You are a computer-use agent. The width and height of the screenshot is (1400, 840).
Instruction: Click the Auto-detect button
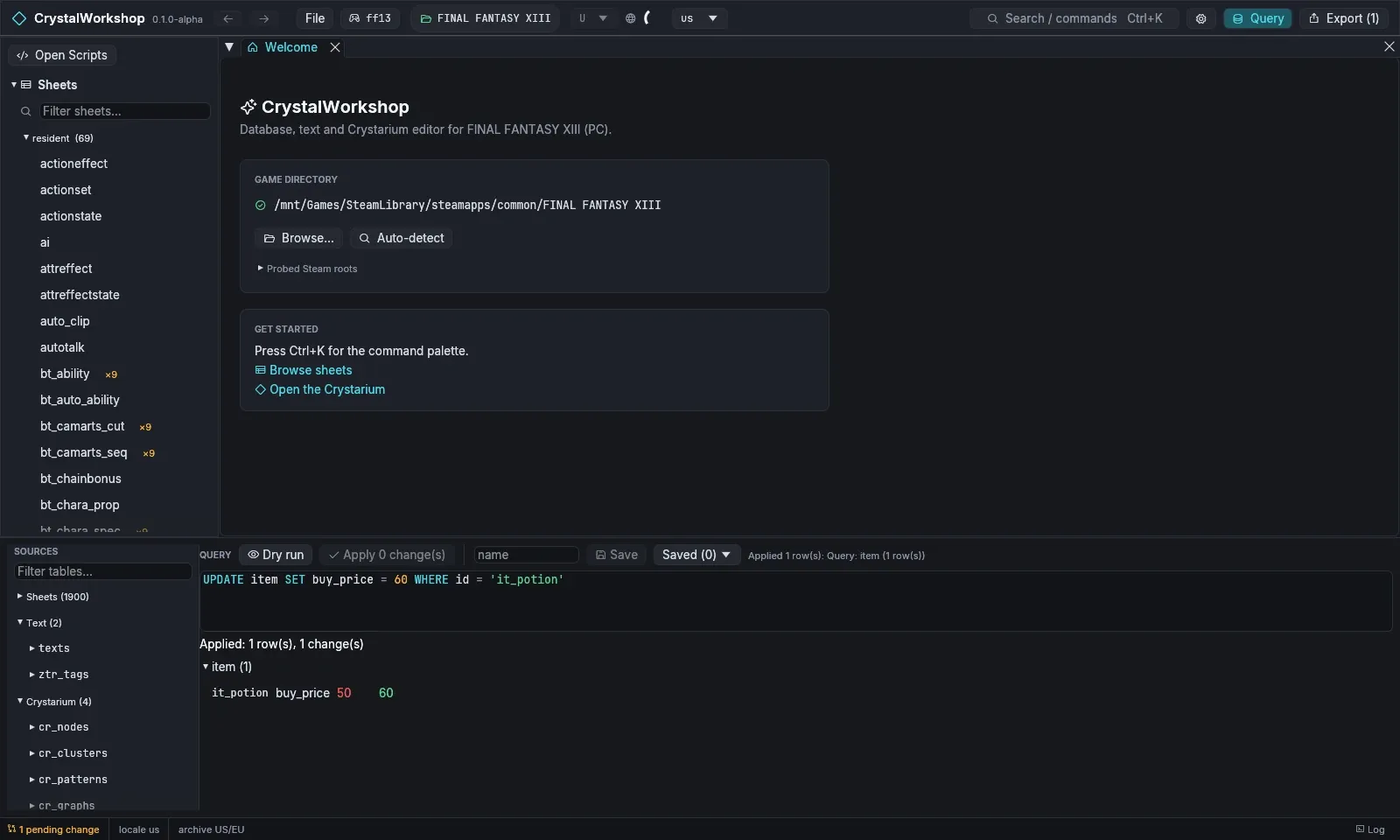(x=402, y=238)
